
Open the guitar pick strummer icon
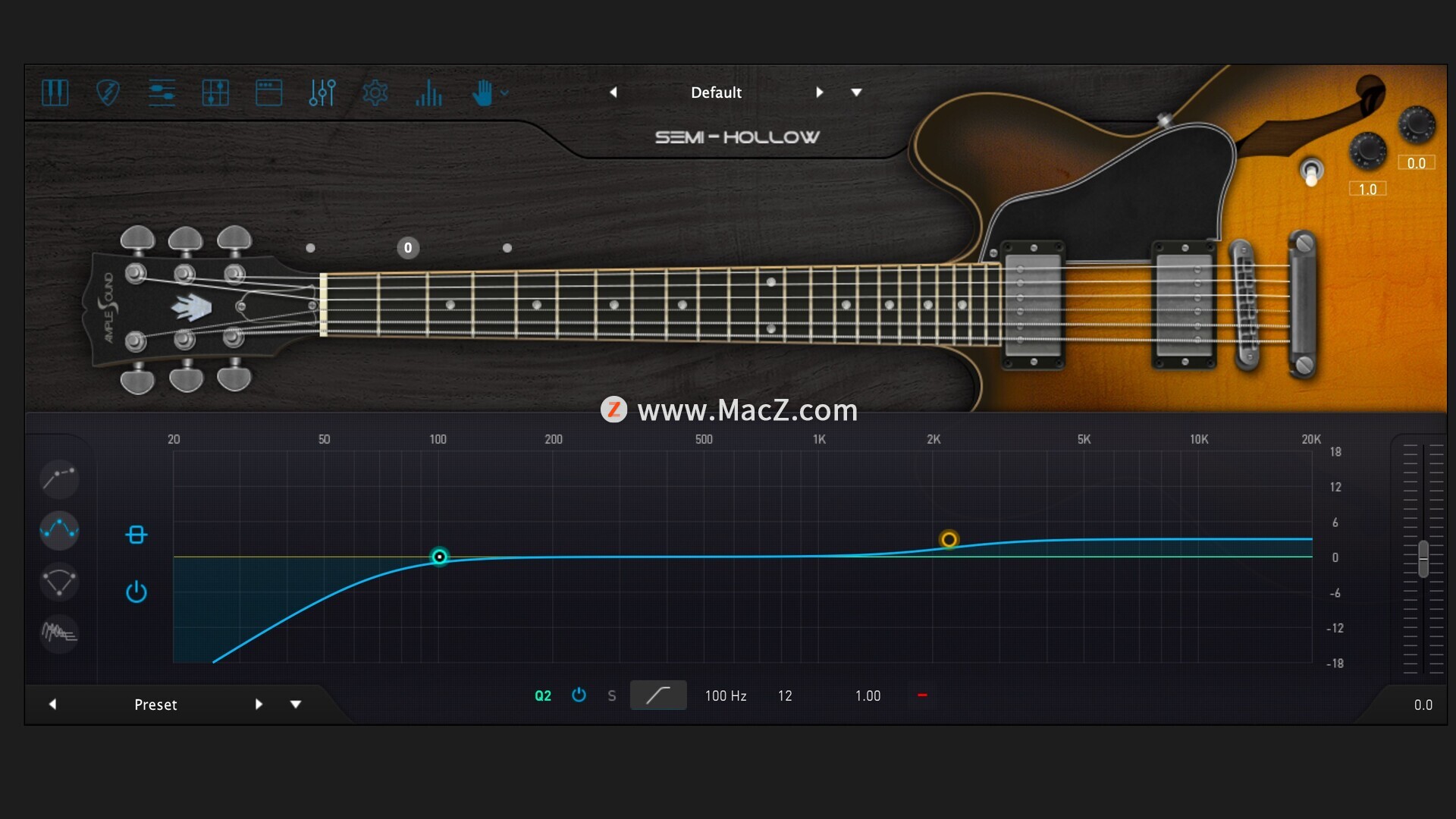click(108, 93)
